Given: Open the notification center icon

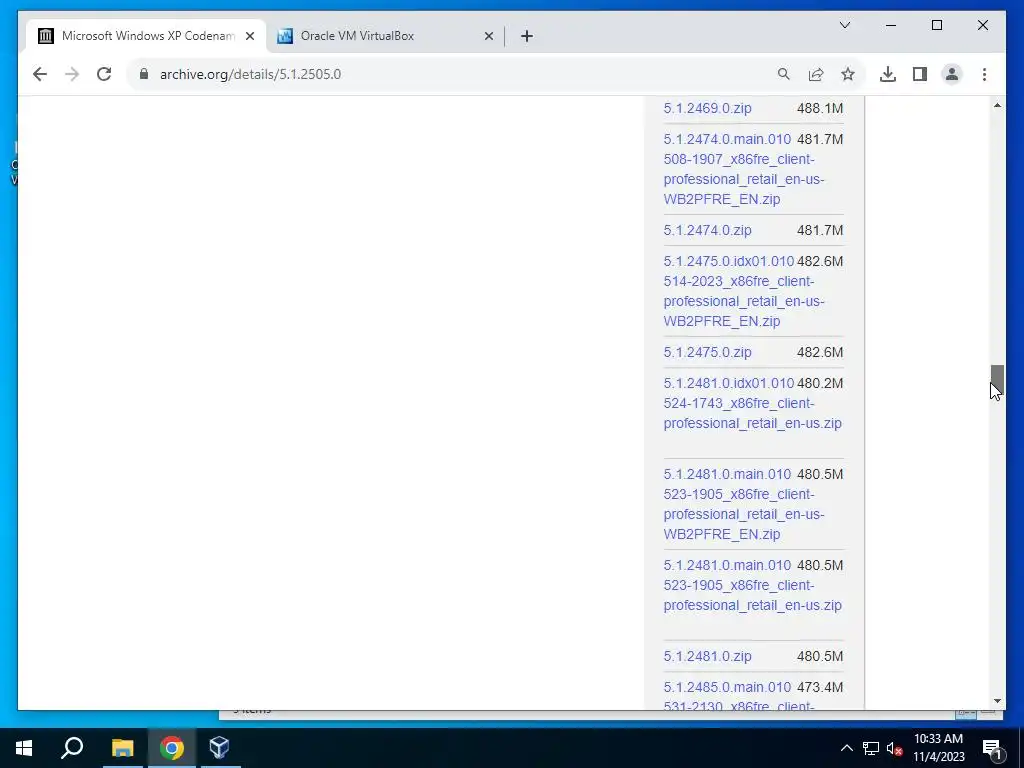Looking at the screenshot, I should coord(992,748).
